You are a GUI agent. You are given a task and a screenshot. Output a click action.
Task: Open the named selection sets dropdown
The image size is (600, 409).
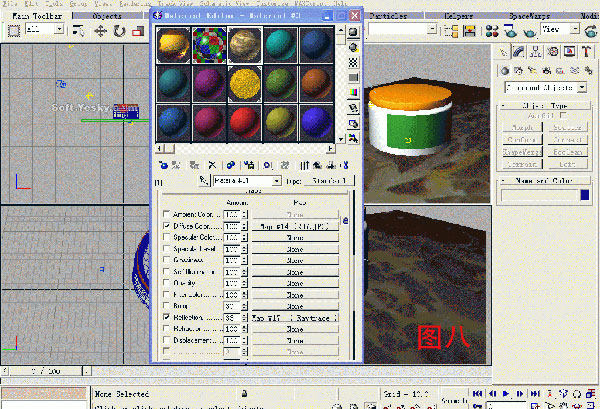click(432, 29)
